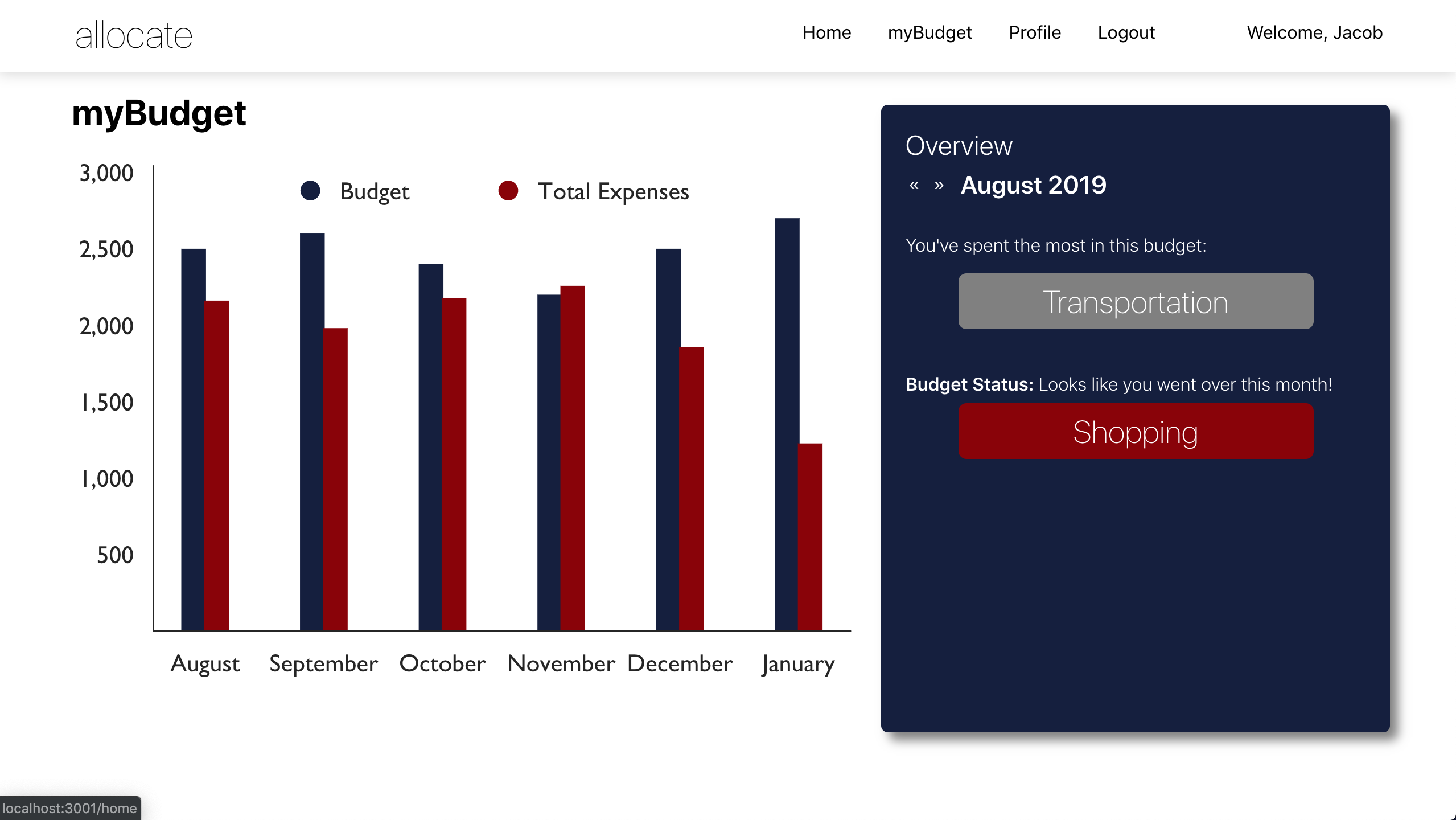This screenshot has width=1456, height=820.
Task: Click the allocate logo
Action: 134,35
